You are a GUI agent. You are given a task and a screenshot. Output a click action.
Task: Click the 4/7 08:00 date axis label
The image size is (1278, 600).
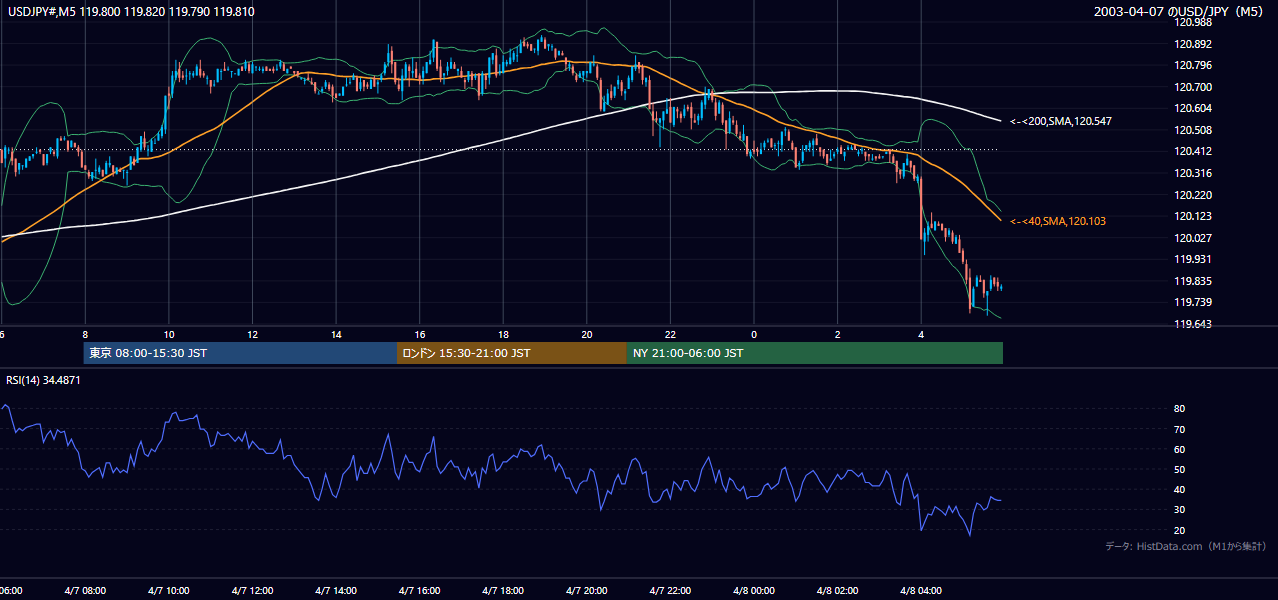[x=84, y=591]
